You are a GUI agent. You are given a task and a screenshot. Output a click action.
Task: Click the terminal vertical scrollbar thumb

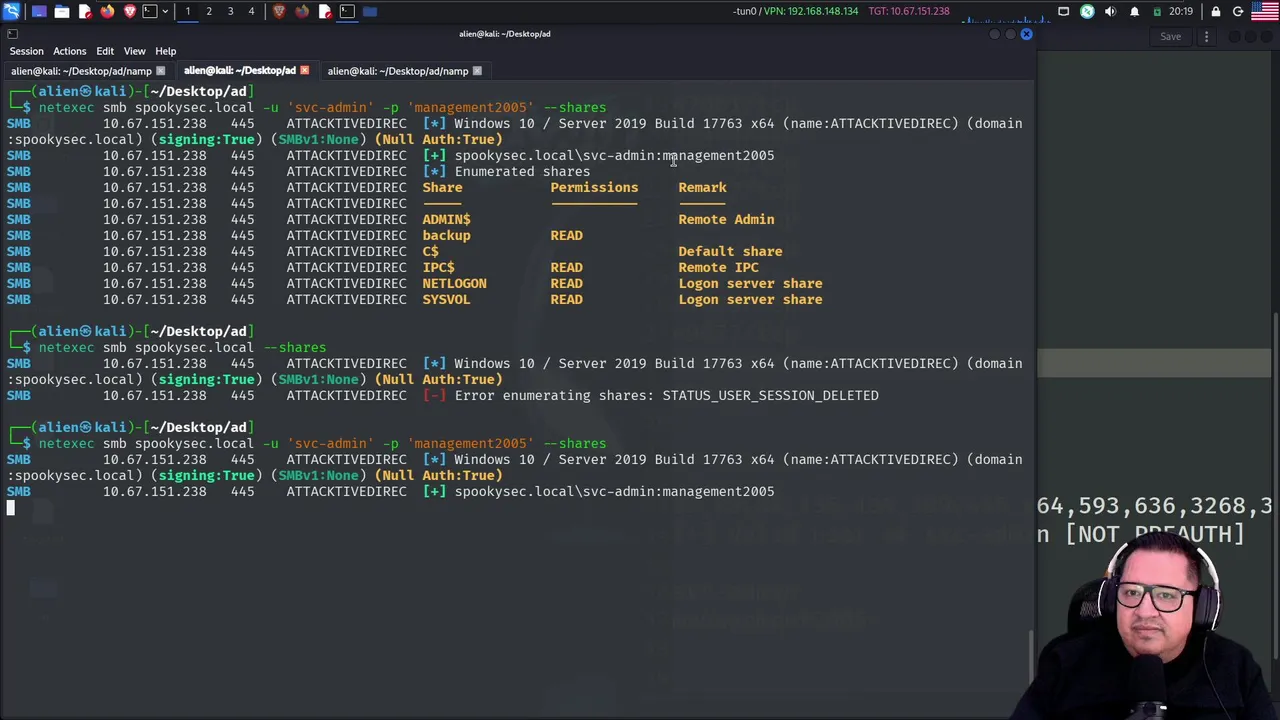tap(1031, 656)
